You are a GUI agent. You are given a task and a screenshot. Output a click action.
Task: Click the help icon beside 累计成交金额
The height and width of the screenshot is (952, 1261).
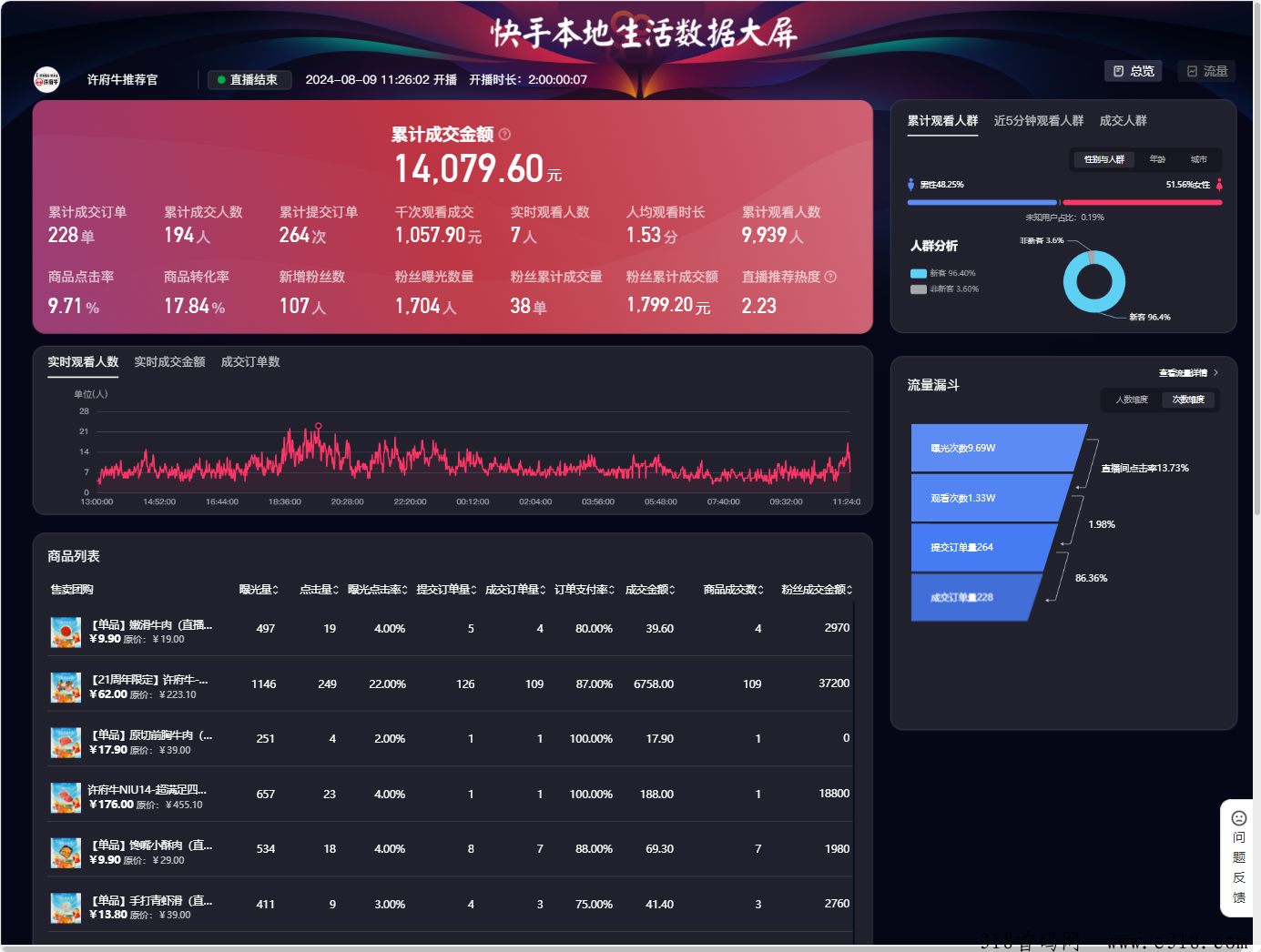point(505,135)
